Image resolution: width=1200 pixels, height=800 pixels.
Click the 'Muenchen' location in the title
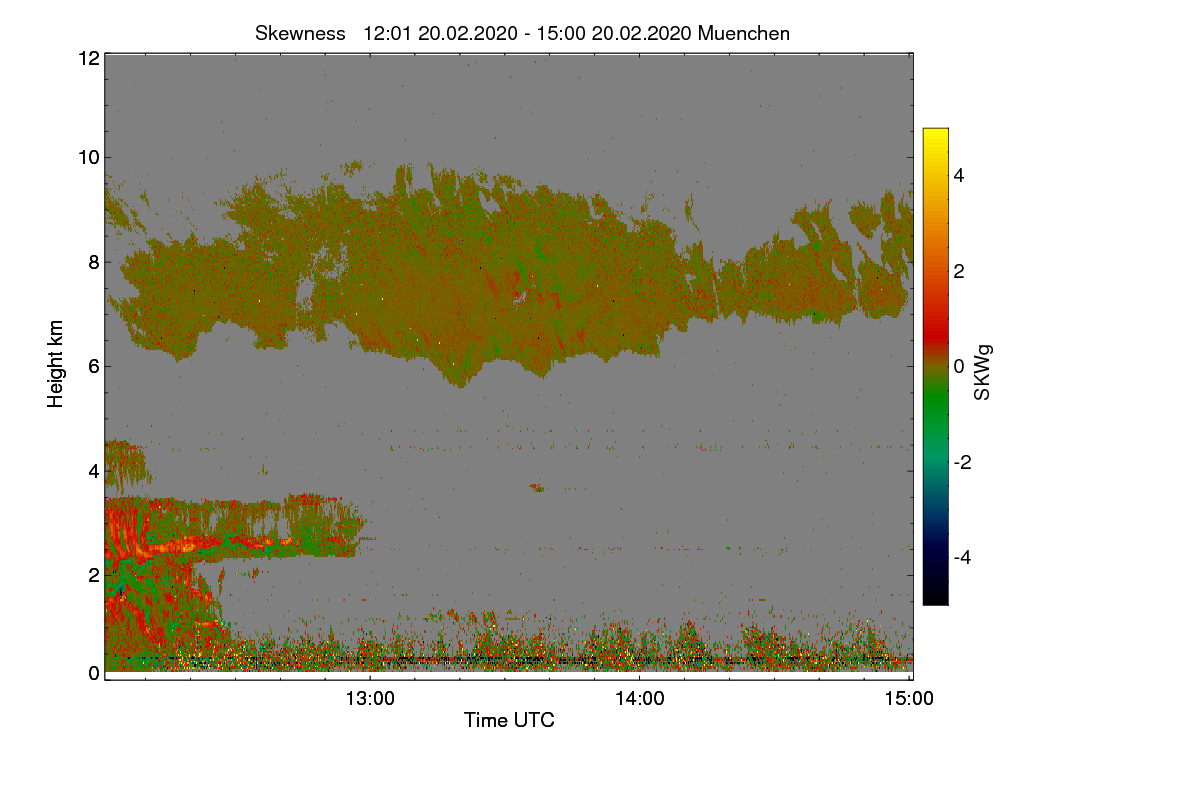pyautogui.click(x=744, y=33)
